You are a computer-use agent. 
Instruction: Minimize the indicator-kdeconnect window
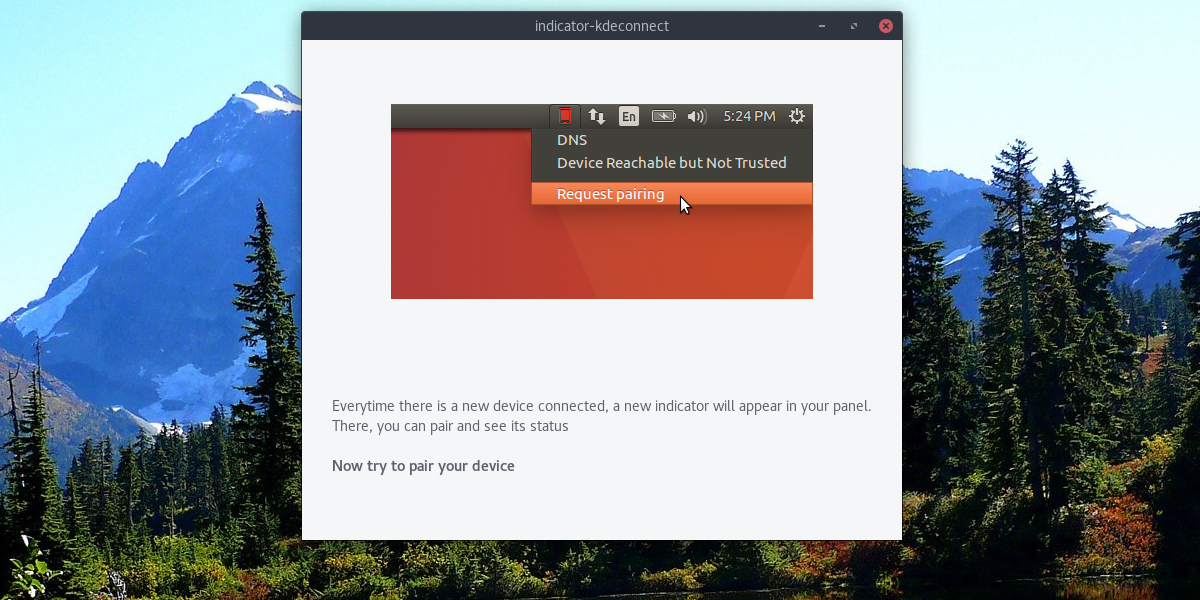point(822,26)
